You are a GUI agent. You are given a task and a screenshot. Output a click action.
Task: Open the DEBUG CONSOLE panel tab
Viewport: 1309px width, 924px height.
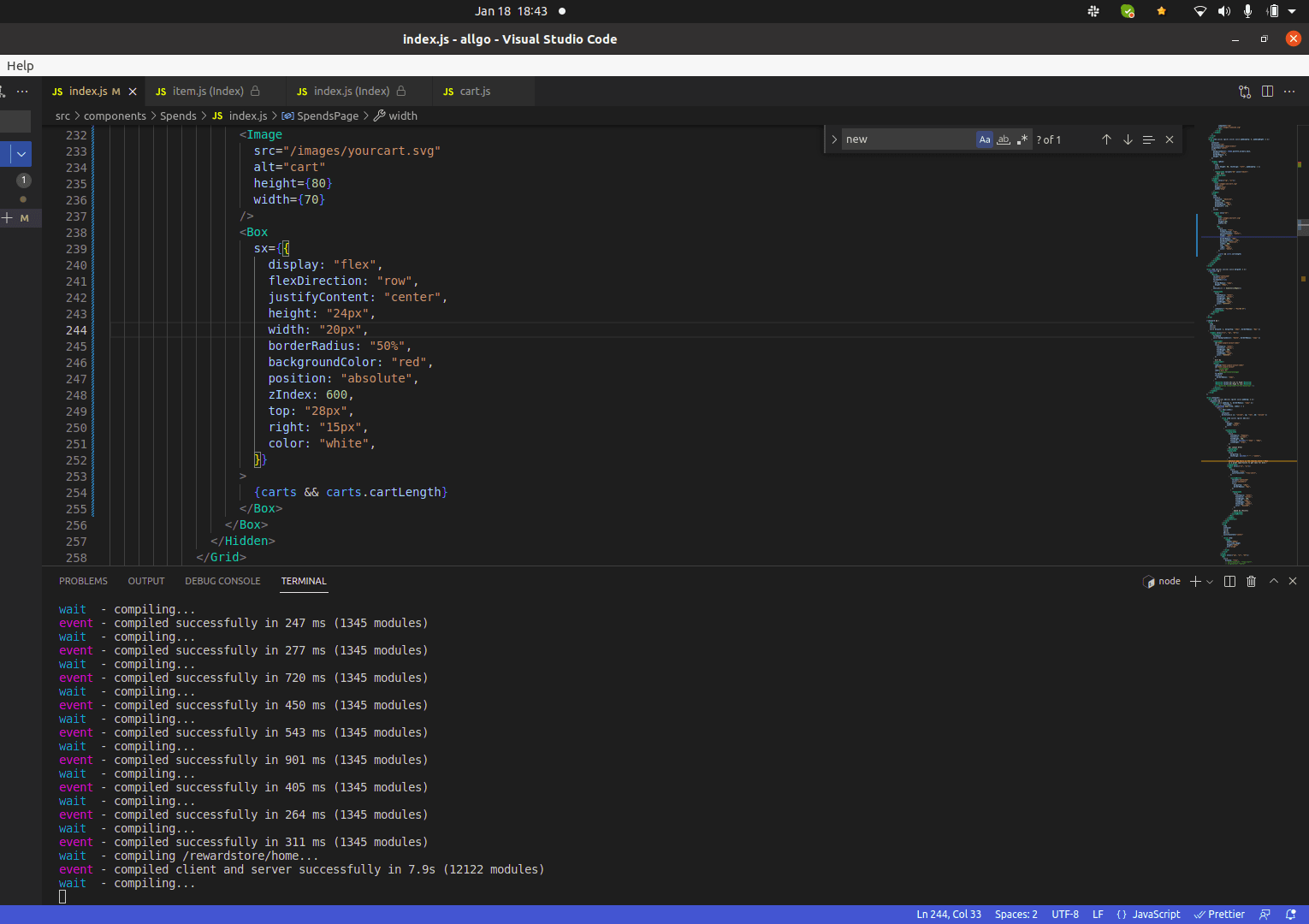[x=222, y=581]
